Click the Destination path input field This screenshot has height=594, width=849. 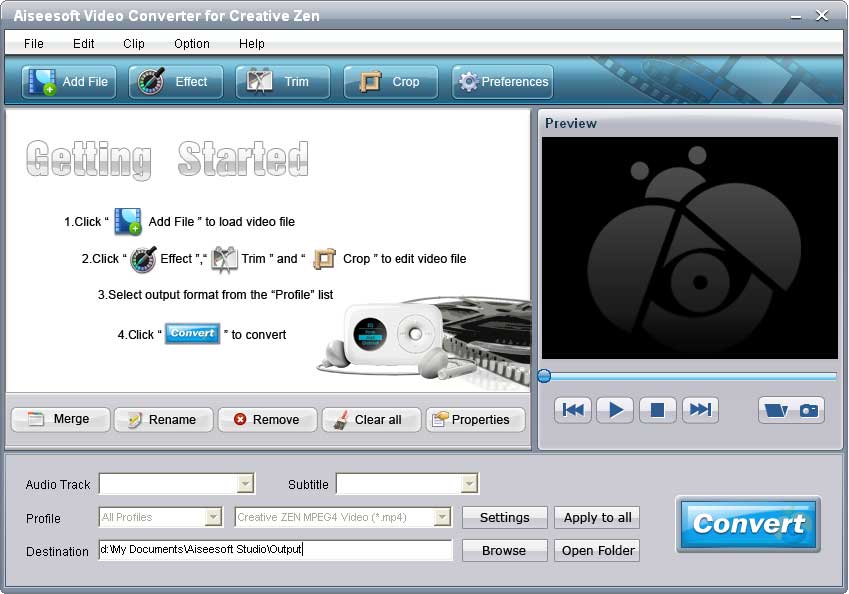[x=275, y=550]
